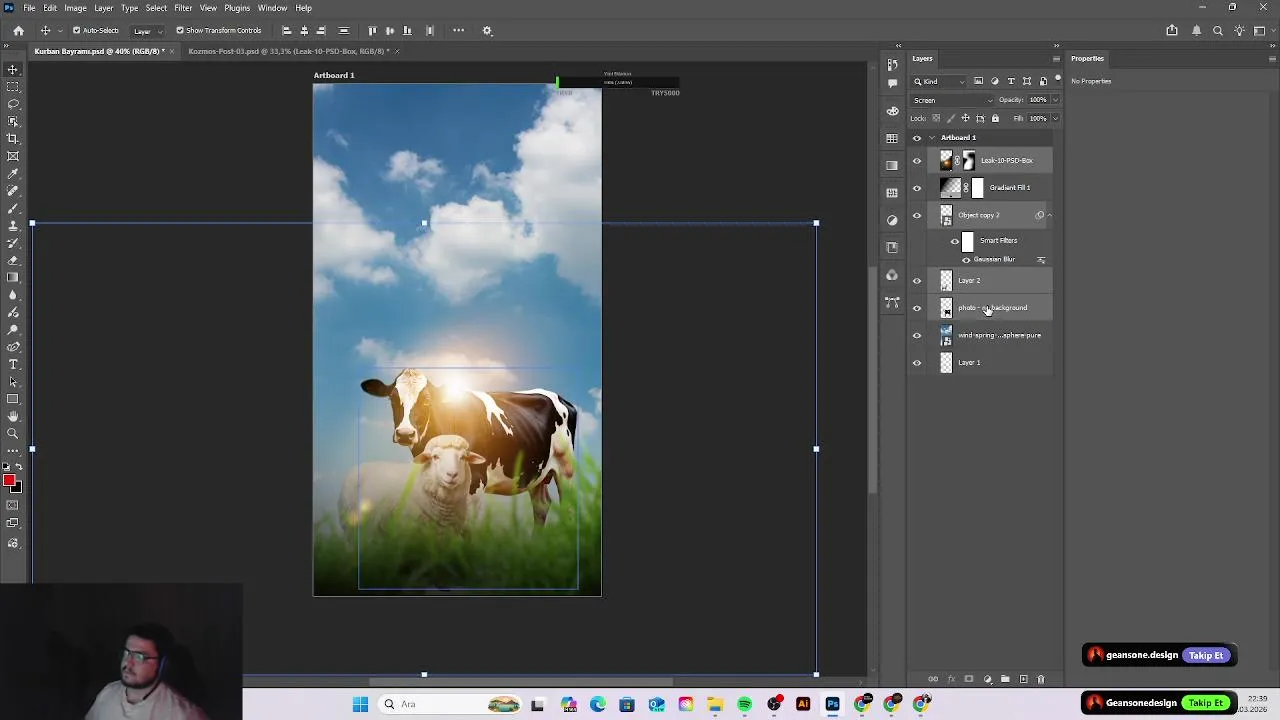
Task: Select the Eyedropper tool
Action: [13, 174]
